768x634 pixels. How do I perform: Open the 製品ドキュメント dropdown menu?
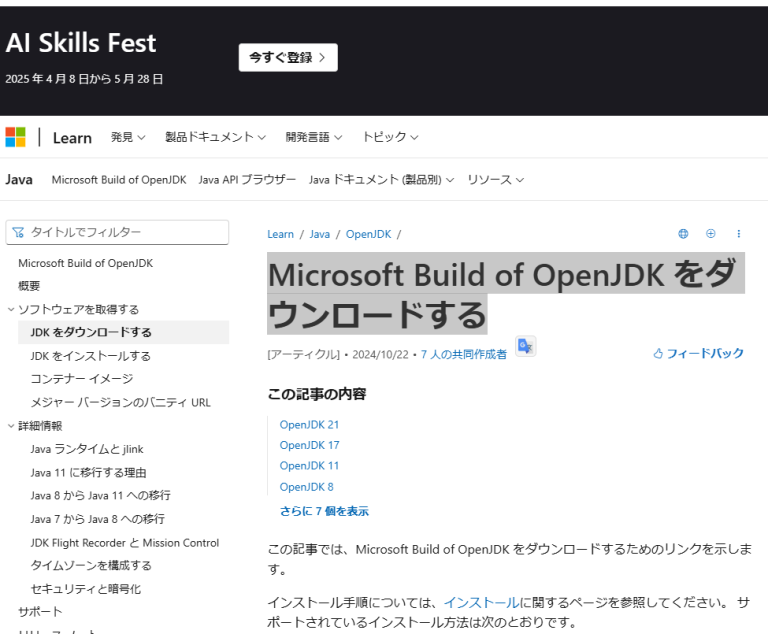point(215,137)
